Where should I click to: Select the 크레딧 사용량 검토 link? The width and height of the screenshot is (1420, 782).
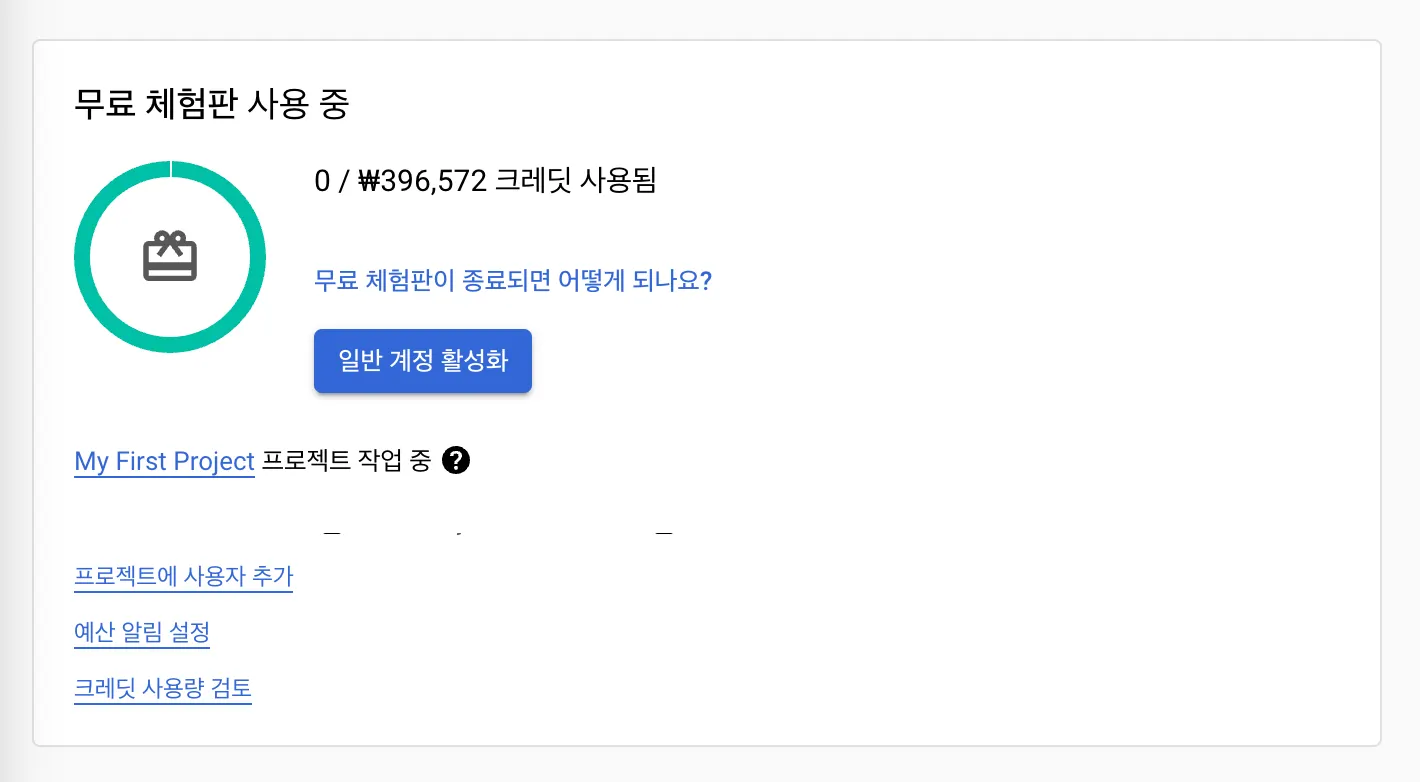click(162, 689)
